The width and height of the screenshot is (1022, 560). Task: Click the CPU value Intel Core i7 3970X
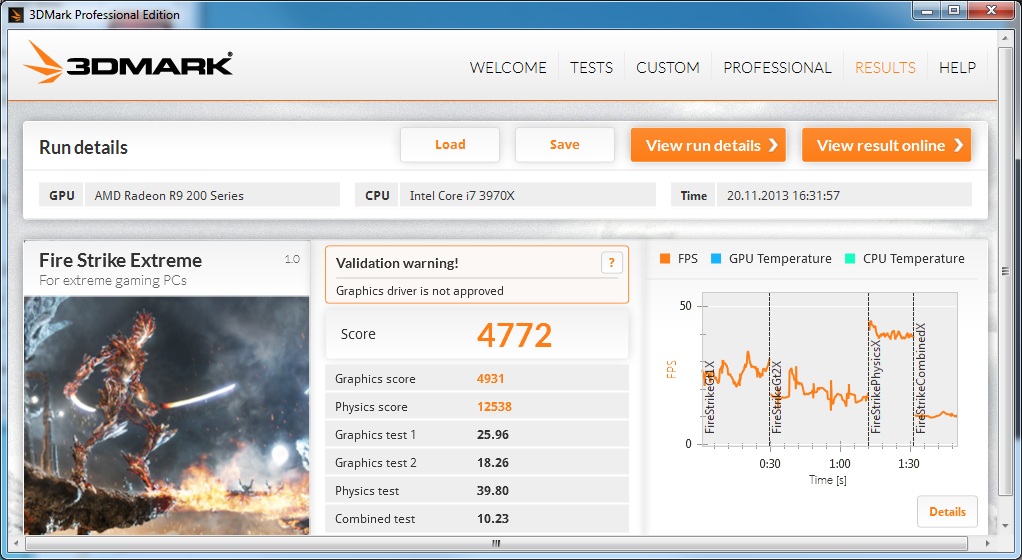528,195
